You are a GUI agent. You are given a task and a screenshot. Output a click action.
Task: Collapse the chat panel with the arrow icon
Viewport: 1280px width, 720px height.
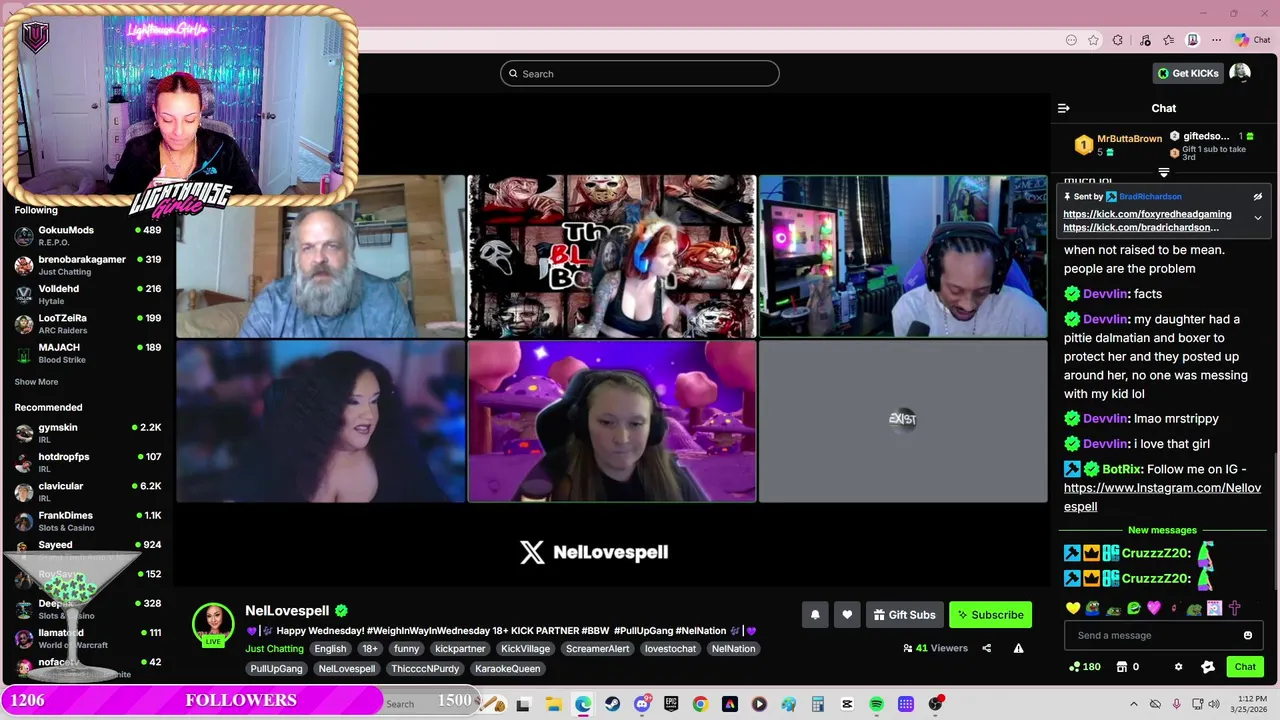click(x=1064, y=108)
